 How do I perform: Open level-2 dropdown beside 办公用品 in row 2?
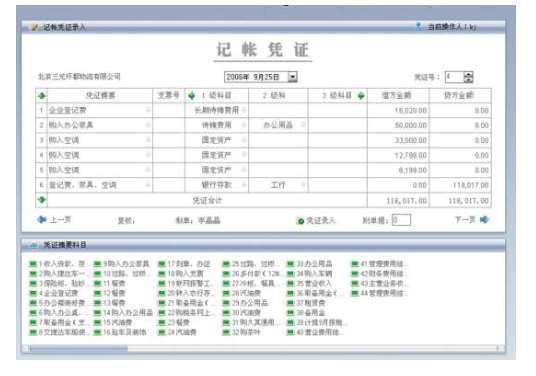pyautogui.click(x=303, y=125)
